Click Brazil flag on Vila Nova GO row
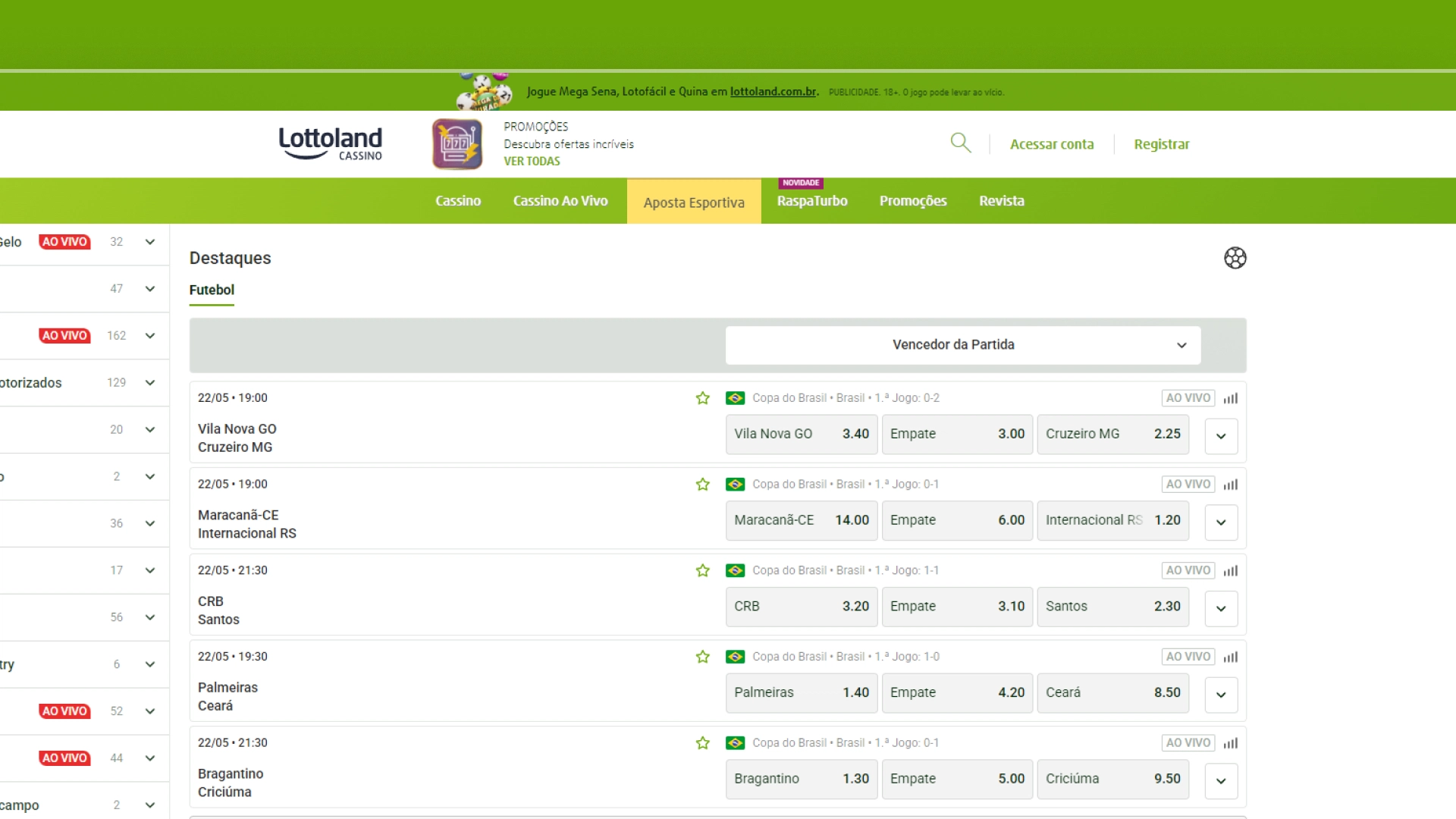This screenshot has height=819, width=1456. (735, 398)
